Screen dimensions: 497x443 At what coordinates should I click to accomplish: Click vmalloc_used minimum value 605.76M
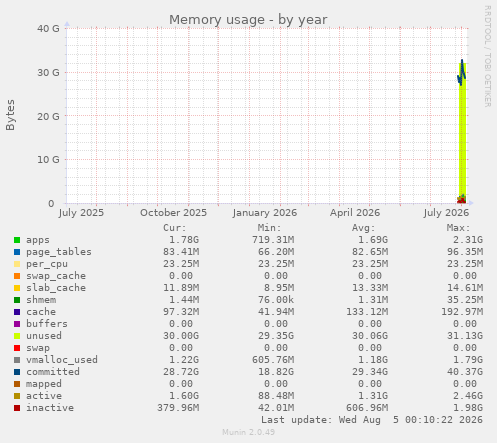(273, 360)
